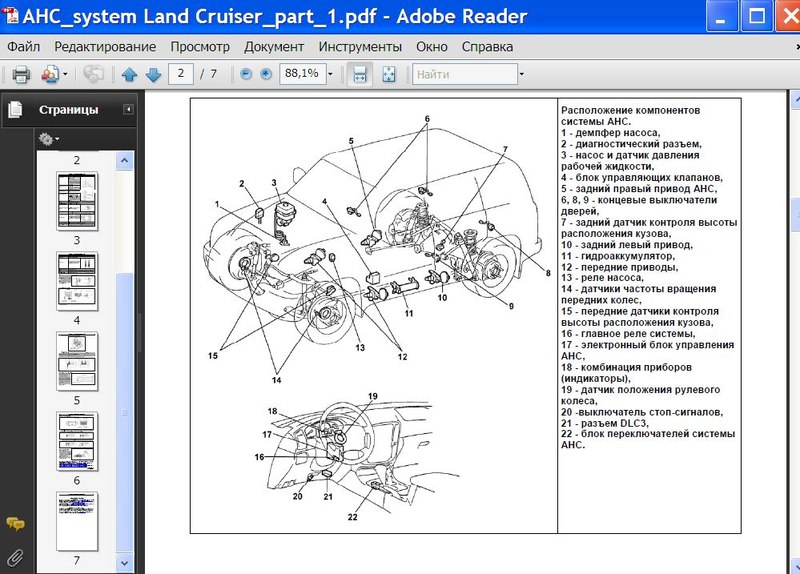Click legend line '13 - реле насоса,'
The width and height of the screenshot is (800, 574).
pyautogui.click(x=603, y=278)
